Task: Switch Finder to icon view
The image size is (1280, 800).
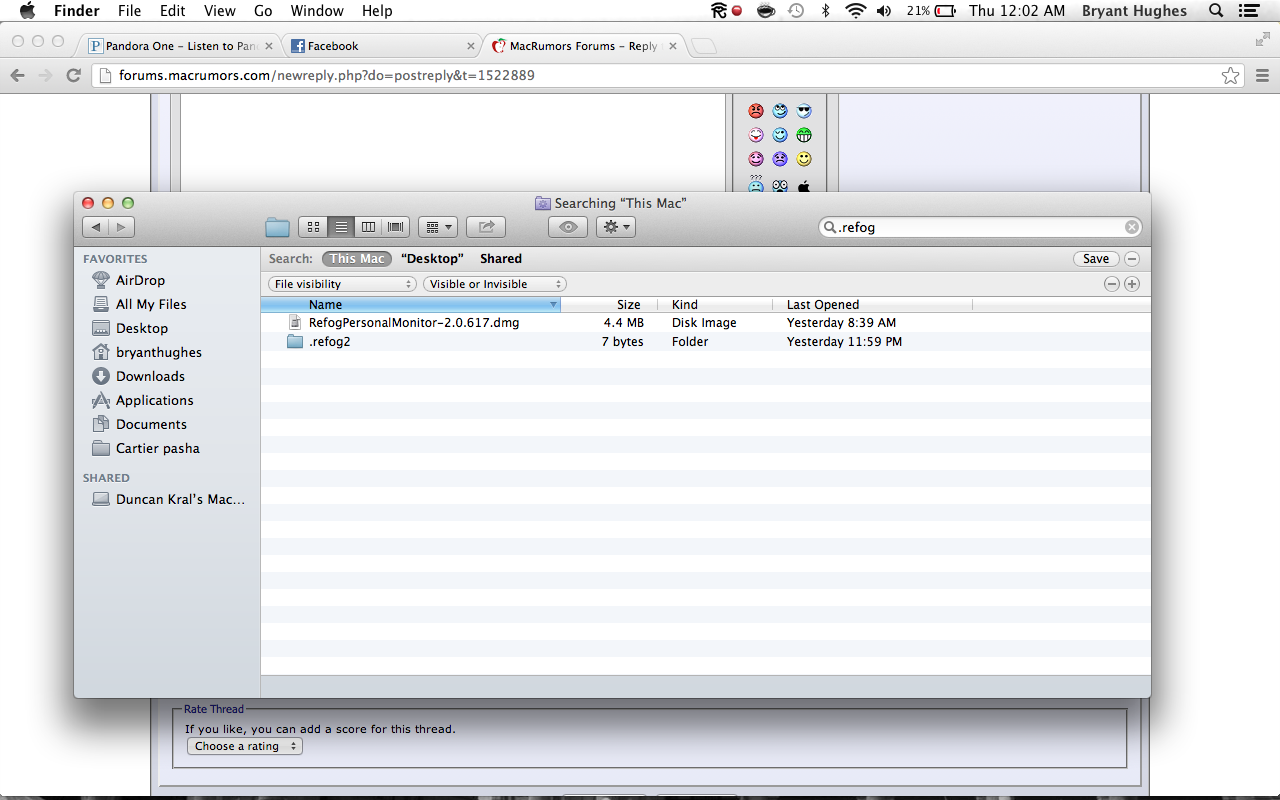Action: 313,227
